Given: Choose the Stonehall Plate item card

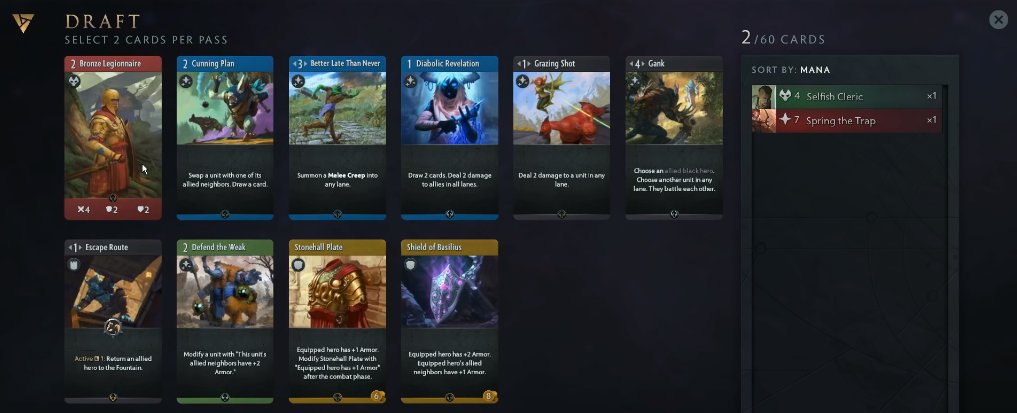Looking at the screenshot, I should pyautogui.click(x=337, y=321).
